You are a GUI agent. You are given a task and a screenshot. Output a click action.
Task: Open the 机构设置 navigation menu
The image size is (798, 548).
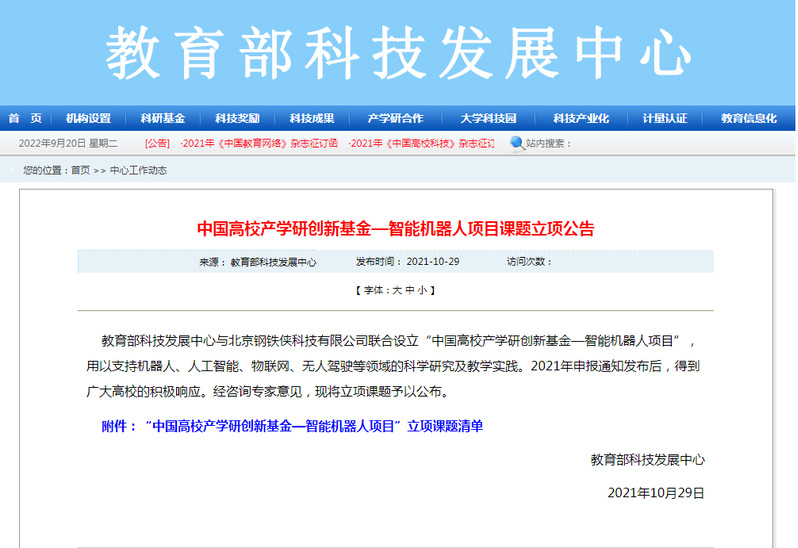(88, 118)
